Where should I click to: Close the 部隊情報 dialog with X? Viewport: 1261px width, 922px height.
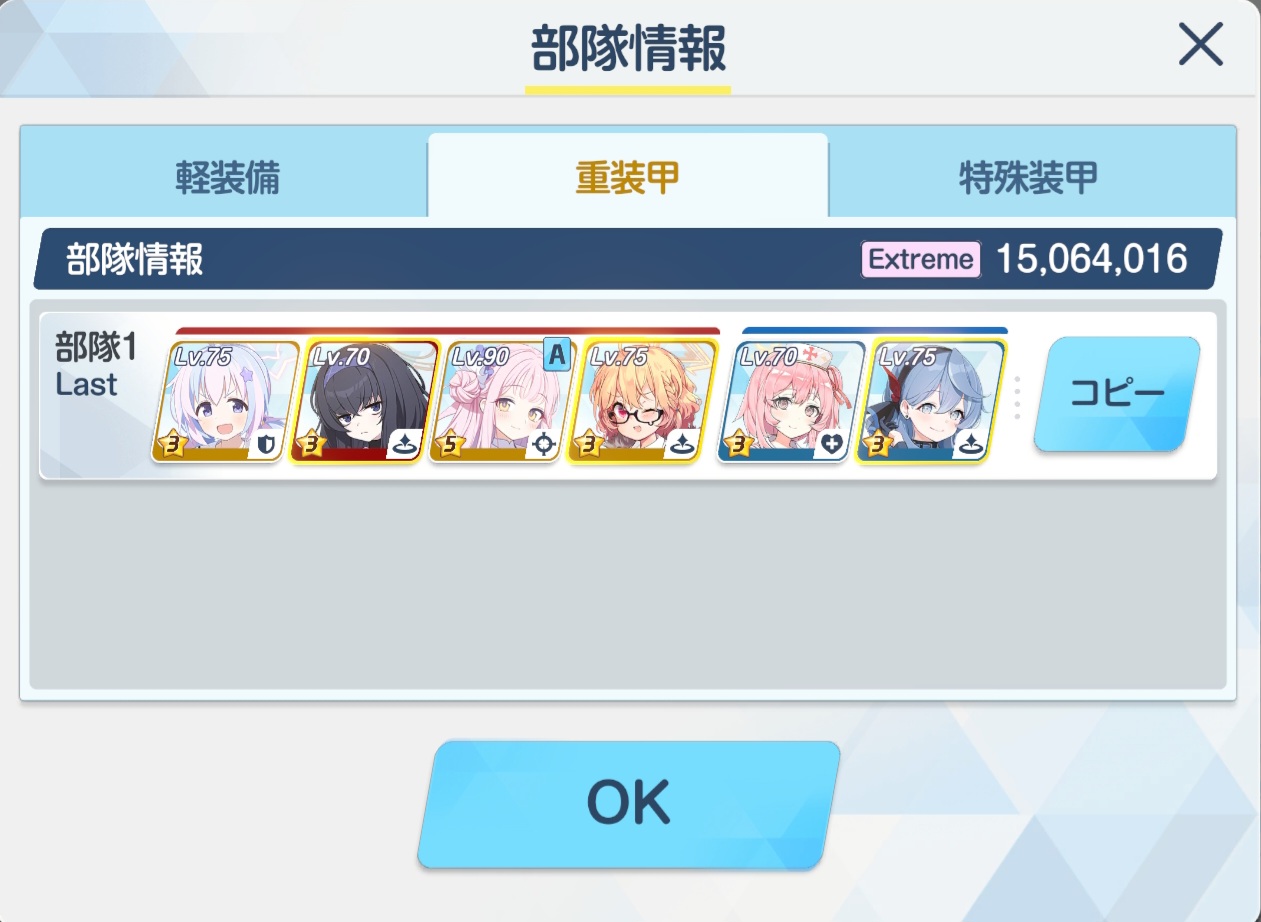click(x=1201, y=45)
